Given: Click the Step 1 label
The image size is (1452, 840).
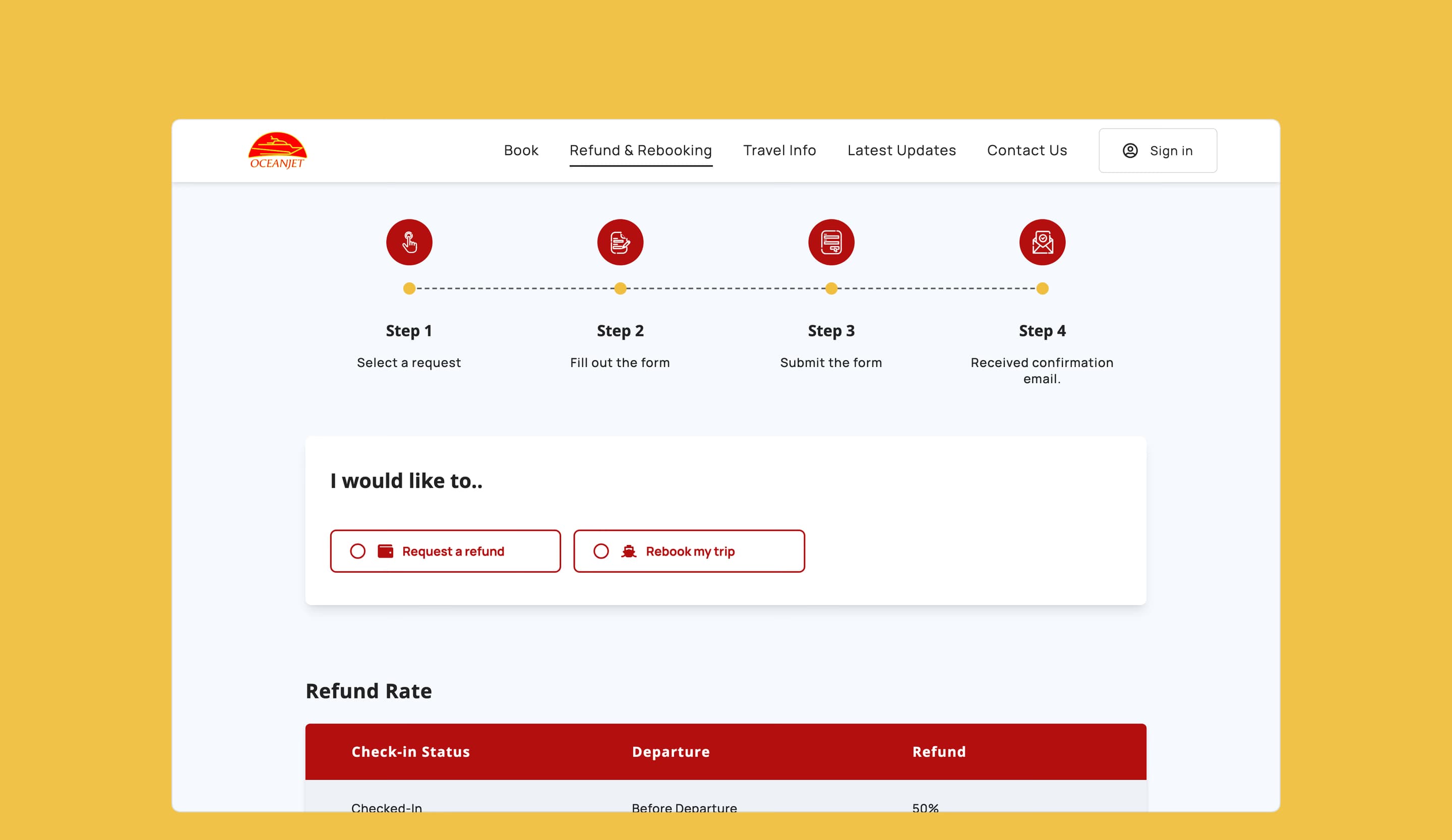Looking at the screenshot, I should pos(408,331).
